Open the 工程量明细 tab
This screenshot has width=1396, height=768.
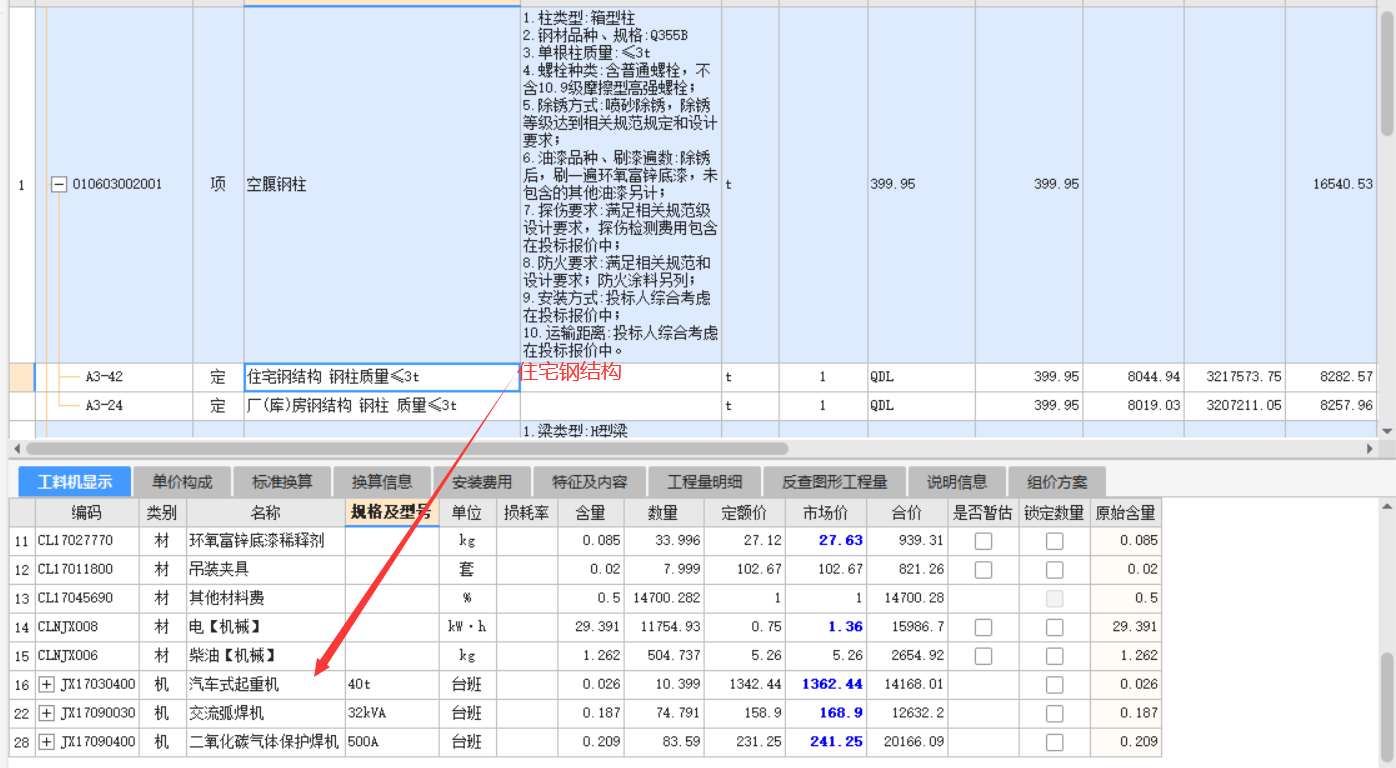tap(705, 482)
